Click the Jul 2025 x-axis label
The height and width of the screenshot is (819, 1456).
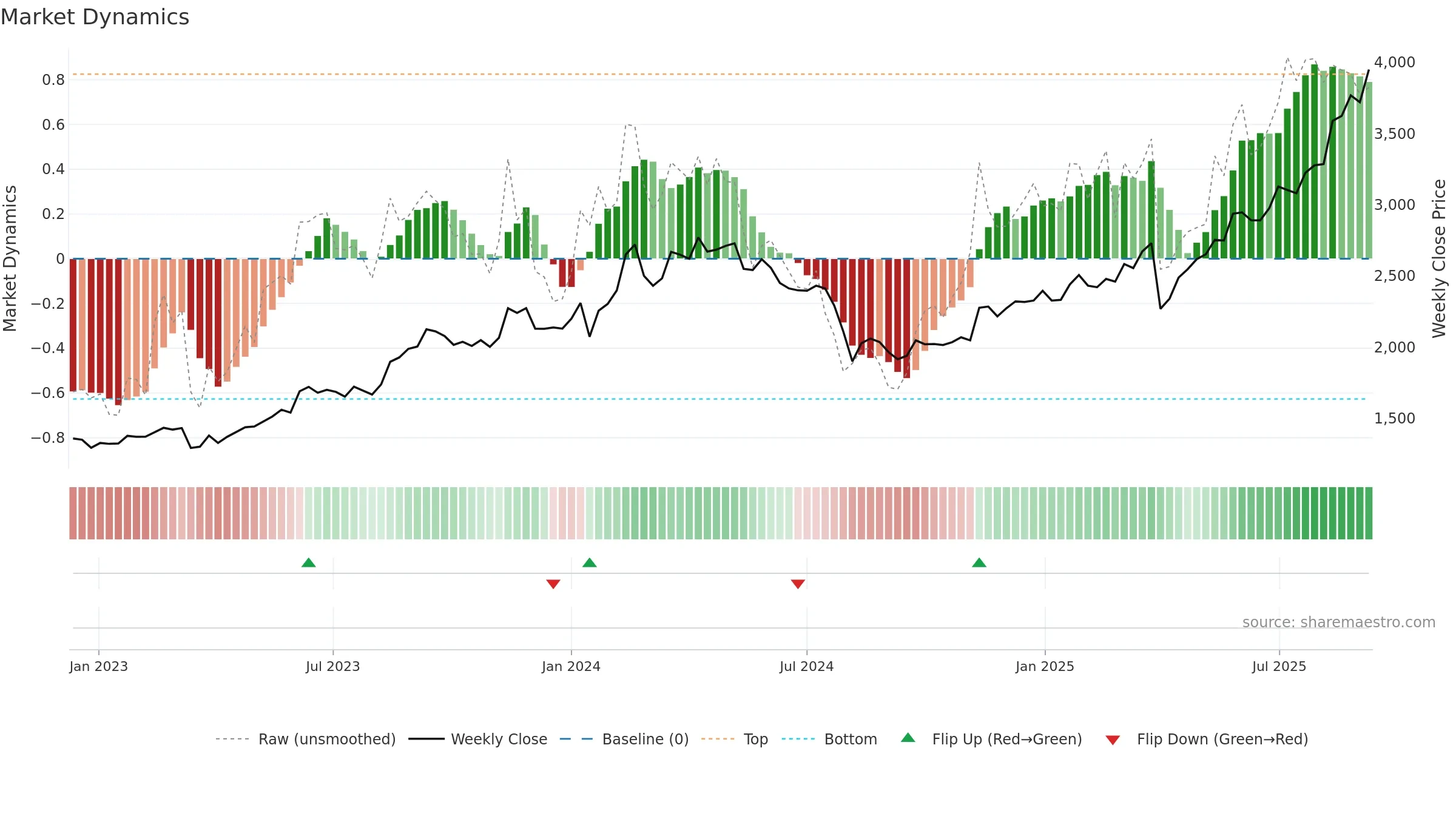pos(1279,666)
